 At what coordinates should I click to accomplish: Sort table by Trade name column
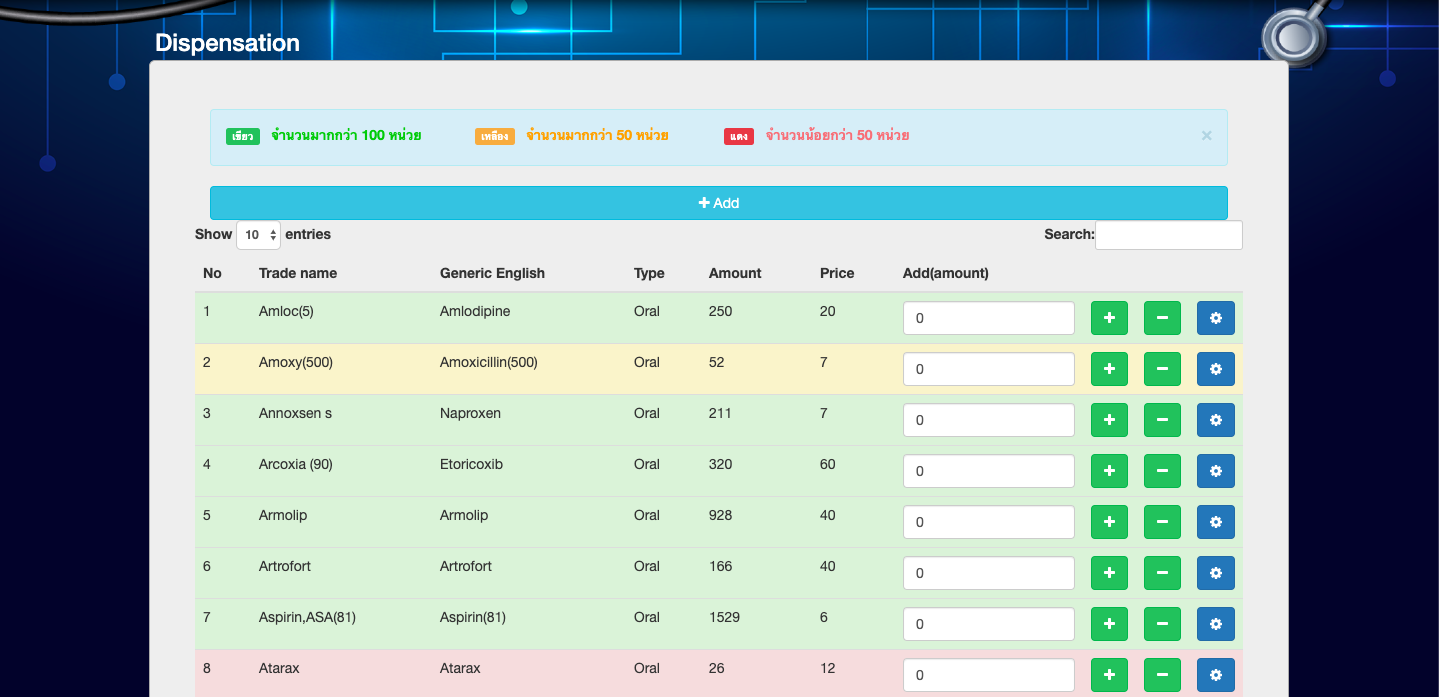(297, 273)
